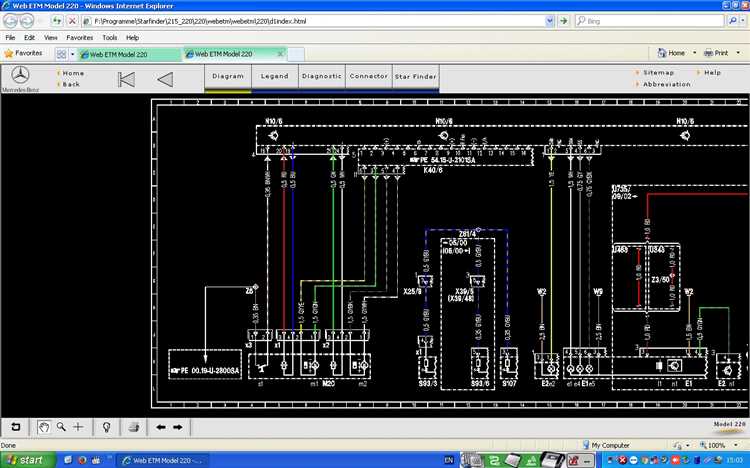750x468 pixels.
Task: Click the first page skip-back arrow icon
Action: pyautogui.click(x=126, y=79)
